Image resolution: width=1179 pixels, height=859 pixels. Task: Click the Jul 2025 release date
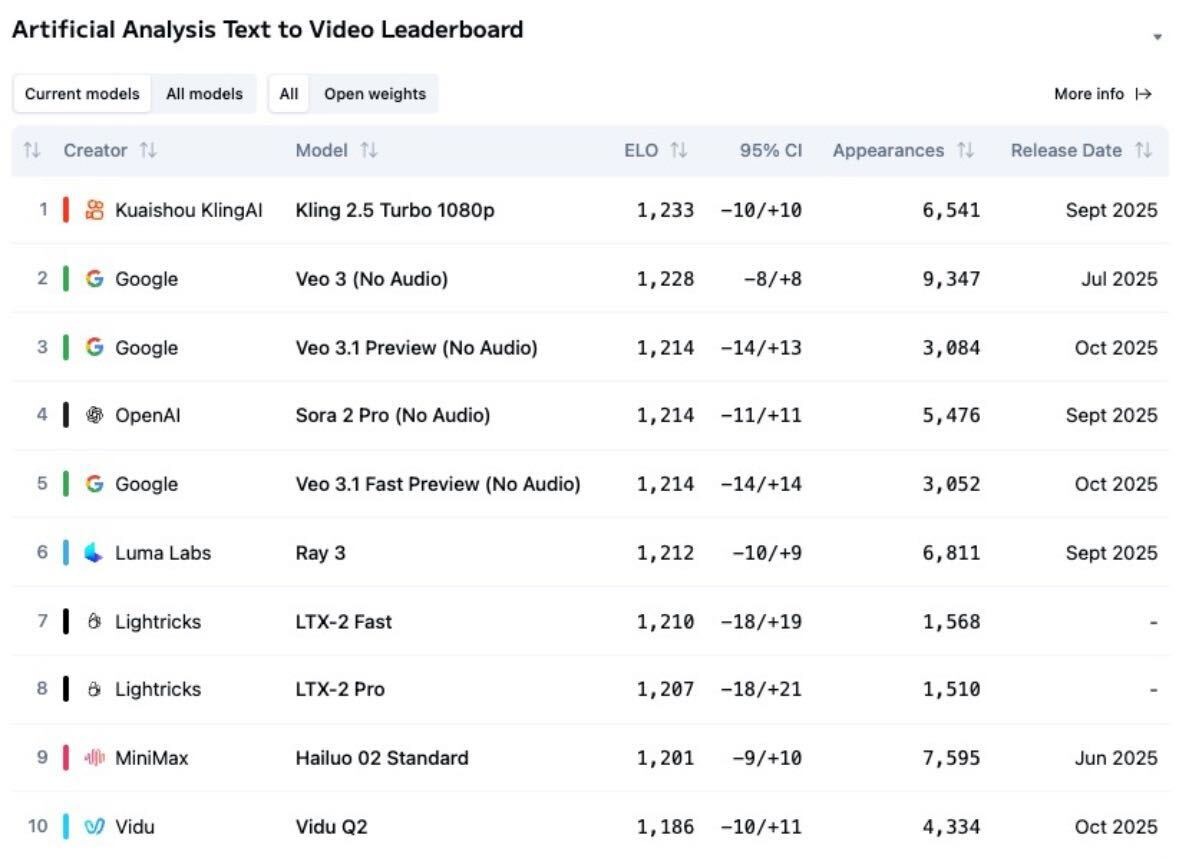coord(1120,279)
